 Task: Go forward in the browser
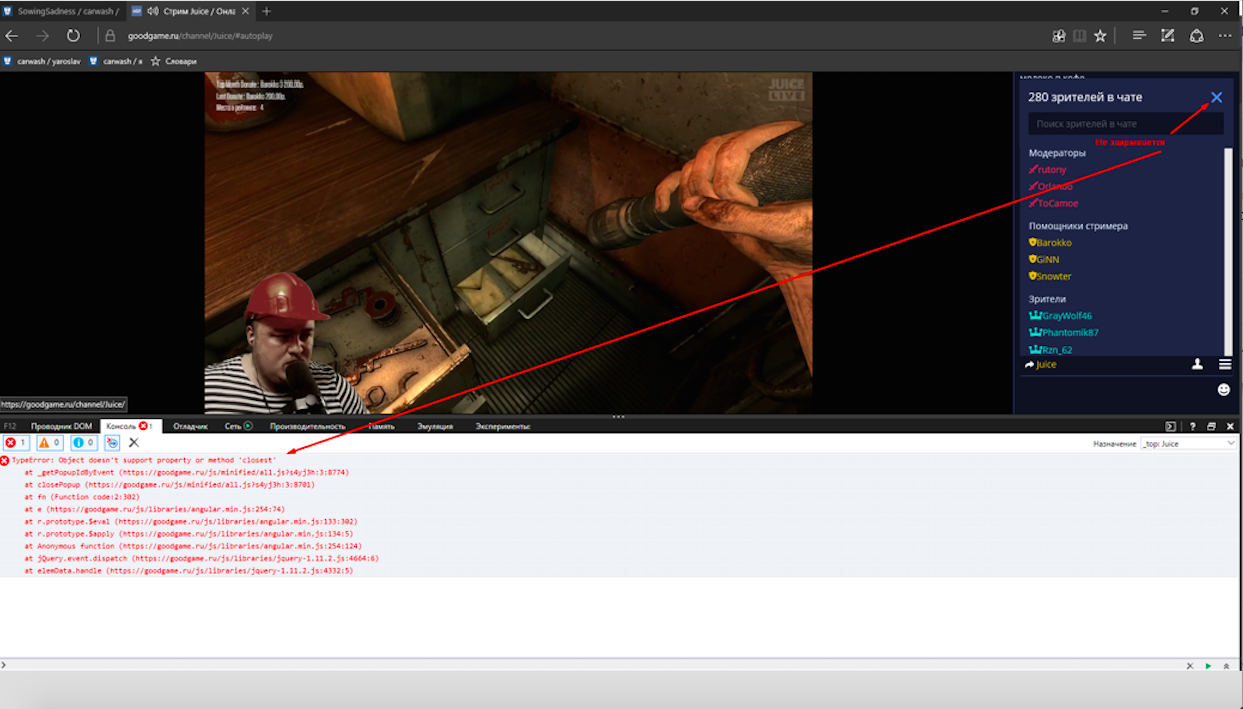tap(42, 36)
